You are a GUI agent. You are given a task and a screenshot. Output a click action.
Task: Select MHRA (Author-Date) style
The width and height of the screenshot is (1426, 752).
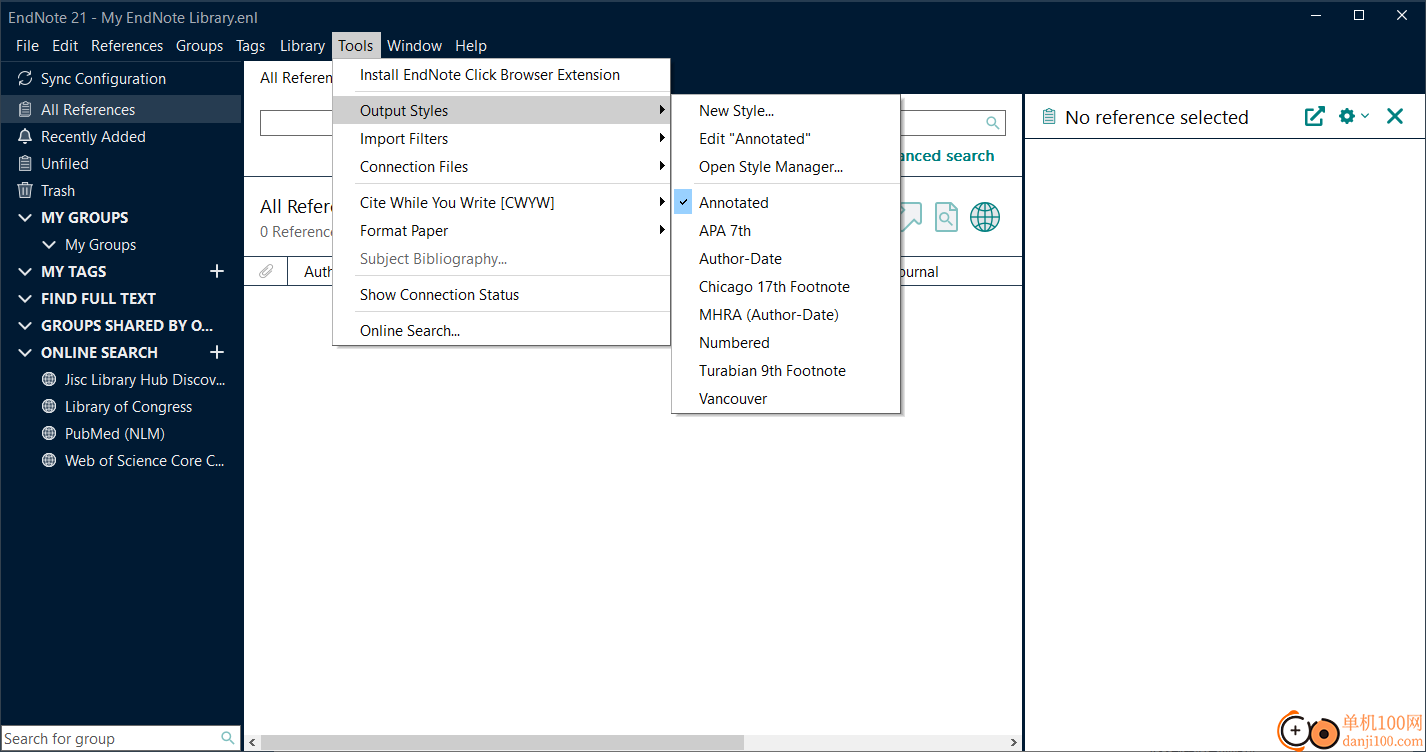coord(786,315)
